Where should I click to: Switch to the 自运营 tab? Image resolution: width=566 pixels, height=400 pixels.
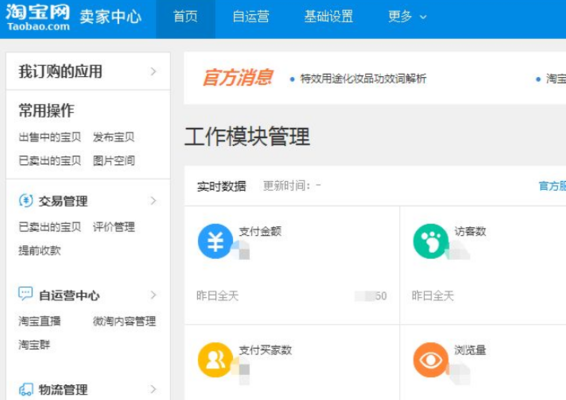(x=251, y=17)
